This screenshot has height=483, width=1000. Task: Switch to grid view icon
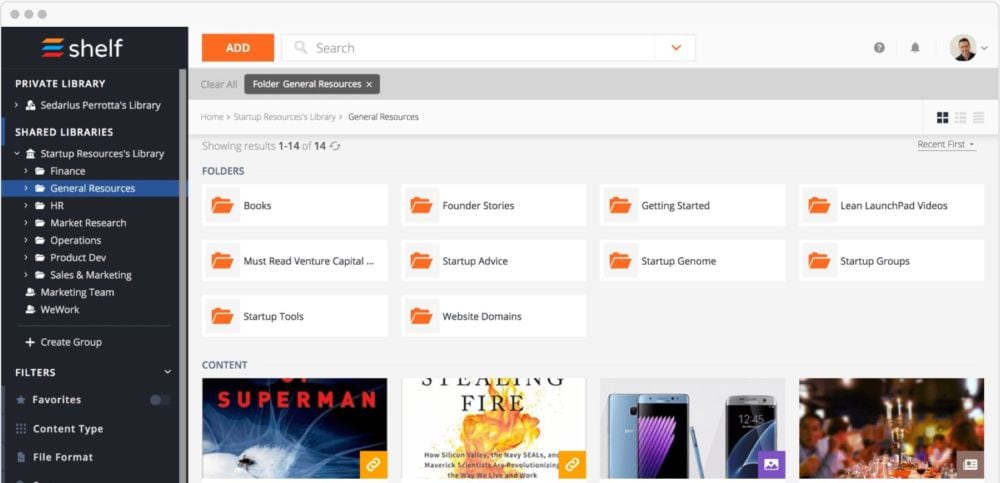click(942, 117)
